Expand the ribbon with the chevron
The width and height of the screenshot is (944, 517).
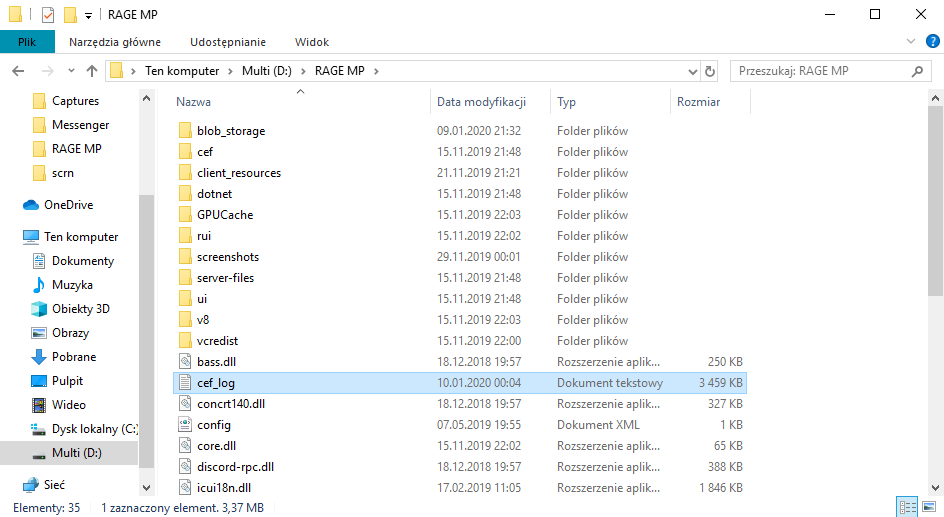click(911, 42)
